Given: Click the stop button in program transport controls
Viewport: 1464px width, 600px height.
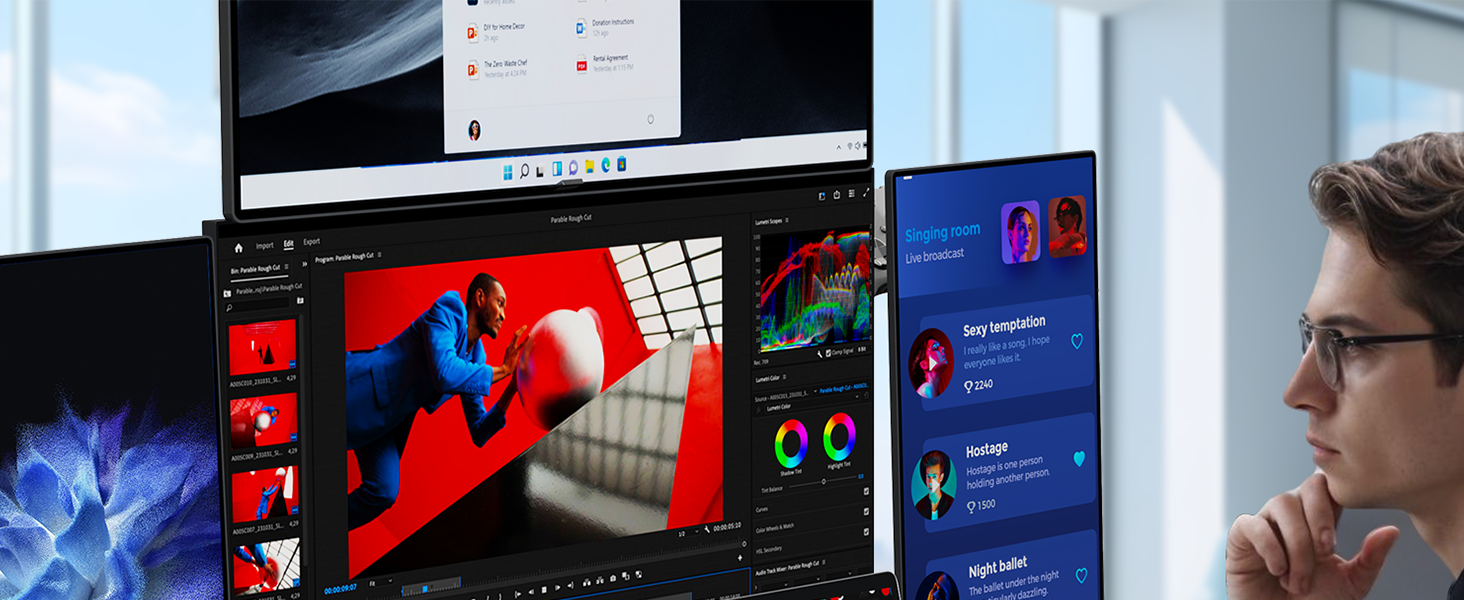Looking at the screenshot, I should click(543, 590).
